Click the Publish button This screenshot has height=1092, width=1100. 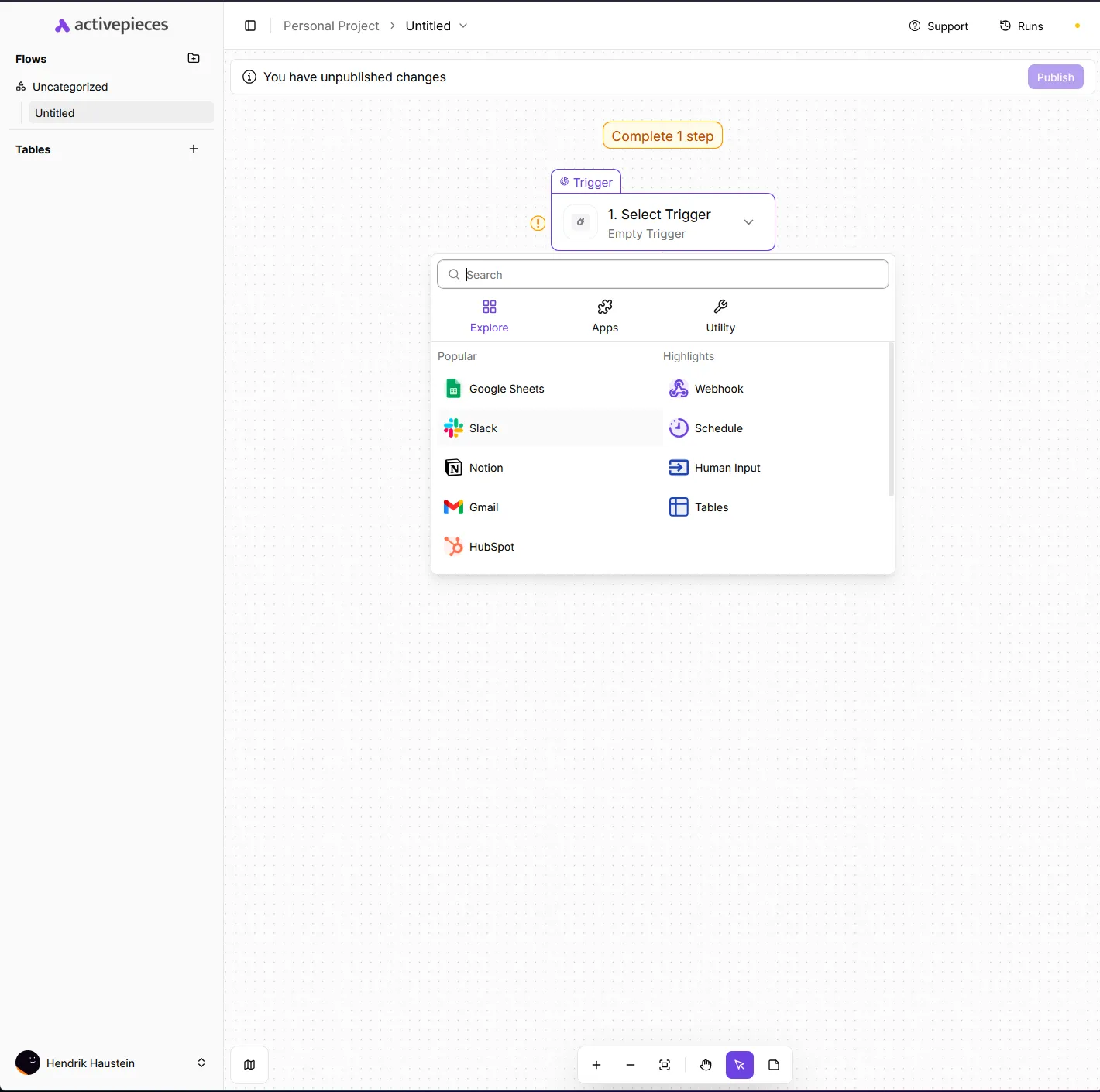tap(1055, 77)
